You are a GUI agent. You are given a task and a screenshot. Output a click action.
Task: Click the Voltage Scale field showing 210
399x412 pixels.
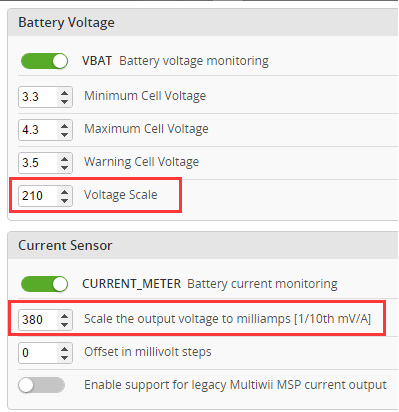point(45,196)
